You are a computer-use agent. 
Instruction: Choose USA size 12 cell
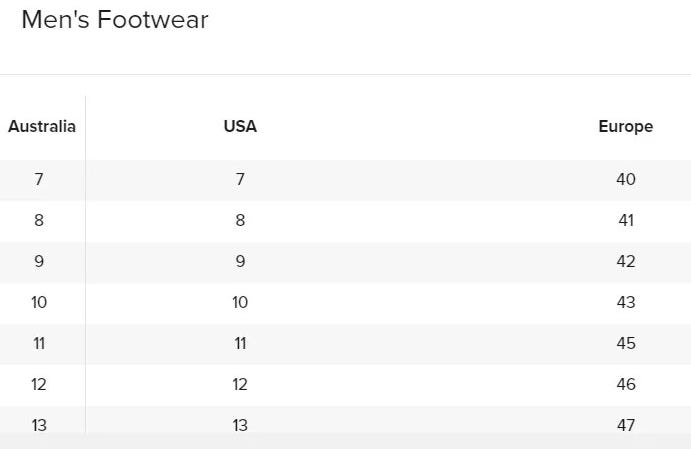coord(240,385)
